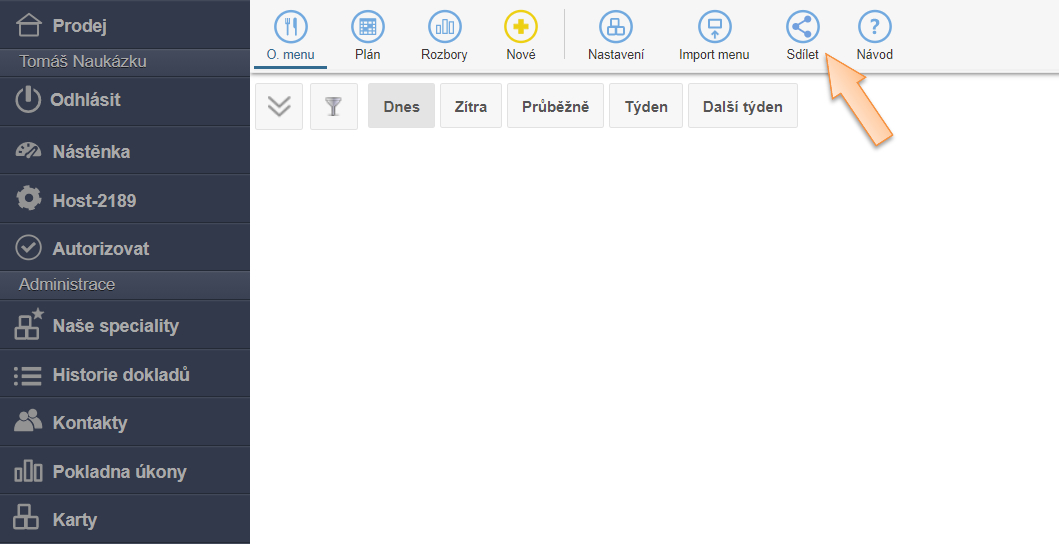Open Historie dokladů in sidebar
Screen dimensions: 1059x544
tap(120, 375)
